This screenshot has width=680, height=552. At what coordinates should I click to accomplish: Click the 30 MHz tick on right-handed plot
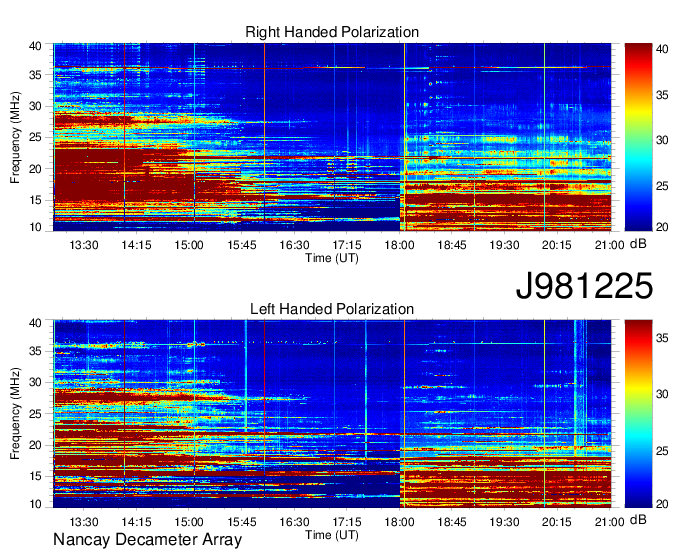(35, 106)
